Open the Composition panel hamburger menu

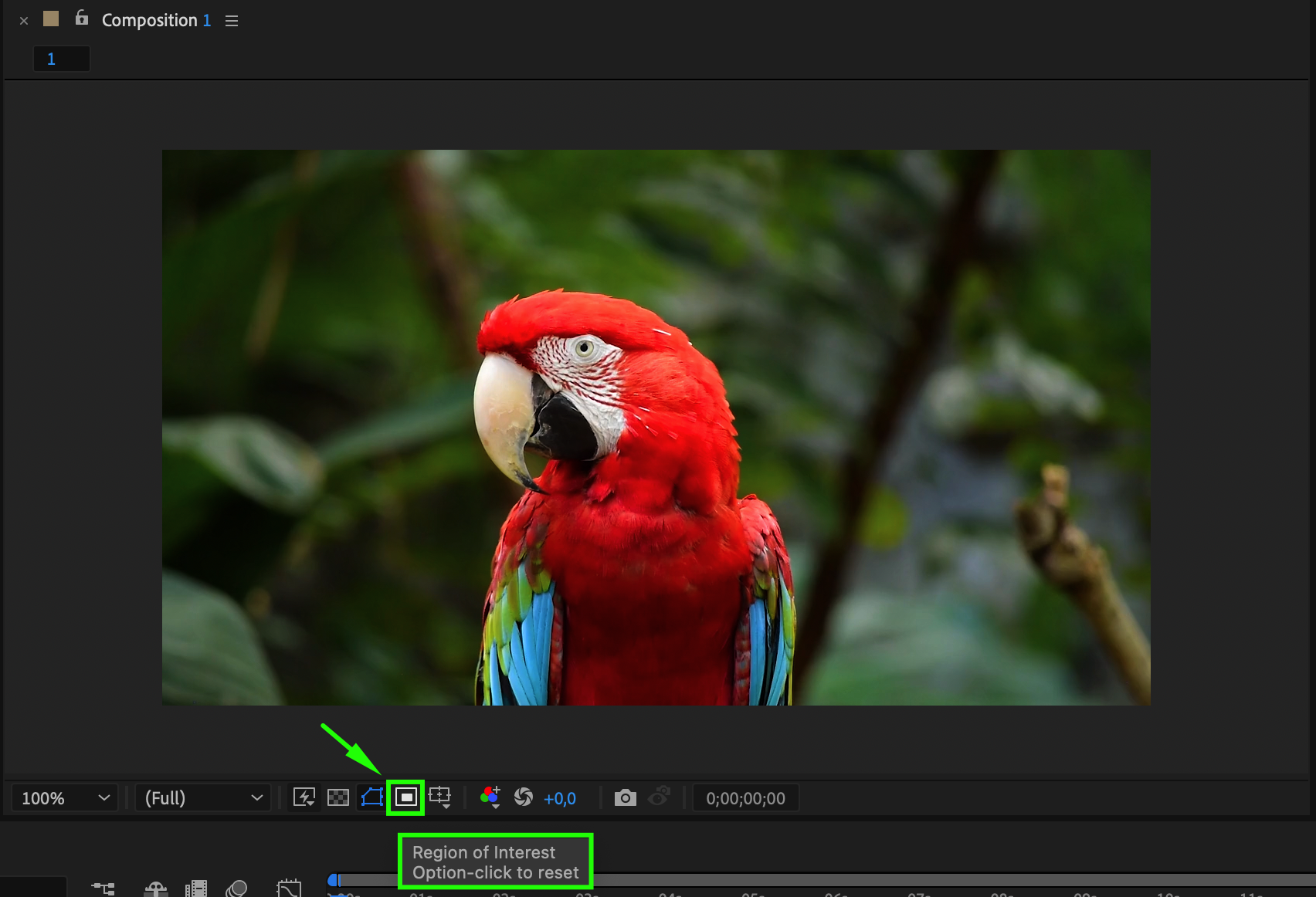pyautogui.click(x=232, y=21)
